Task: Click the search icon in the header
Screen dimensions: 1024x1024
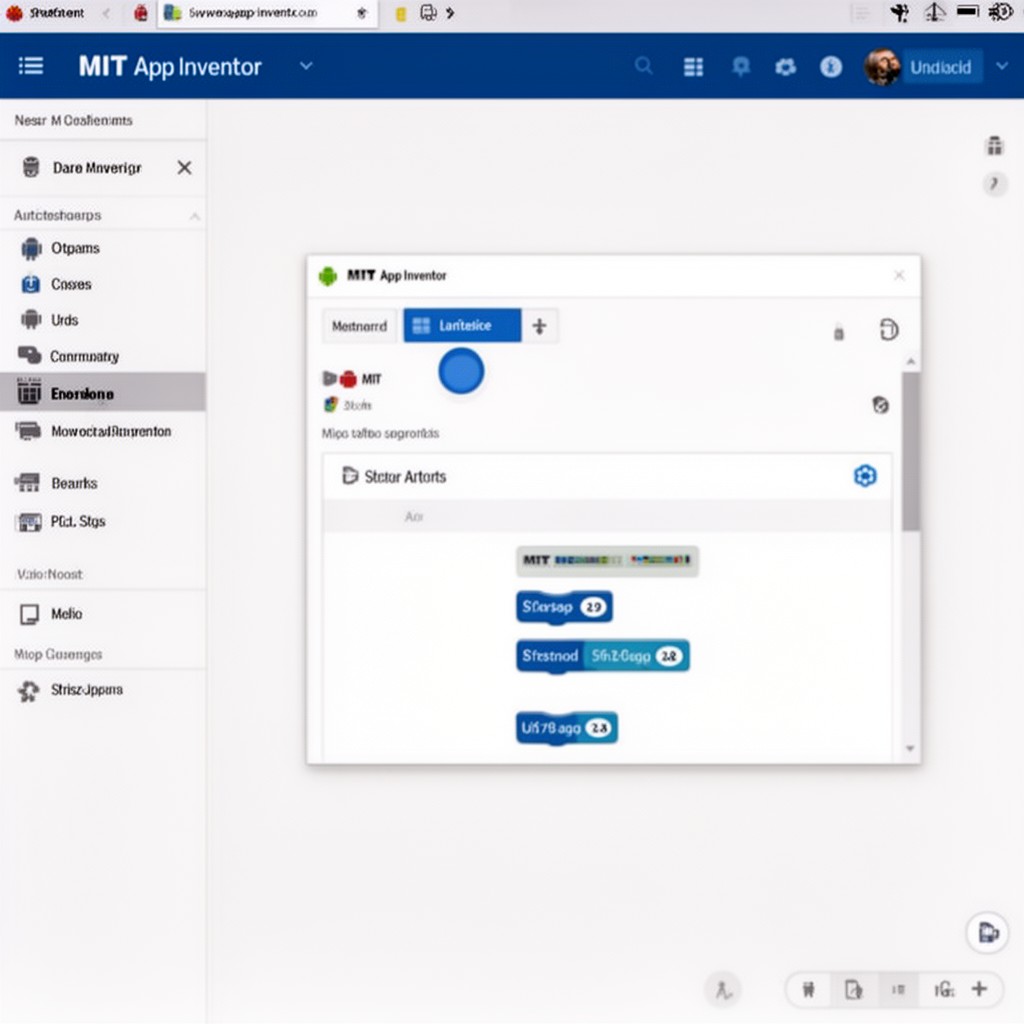Action: (643, 66)
